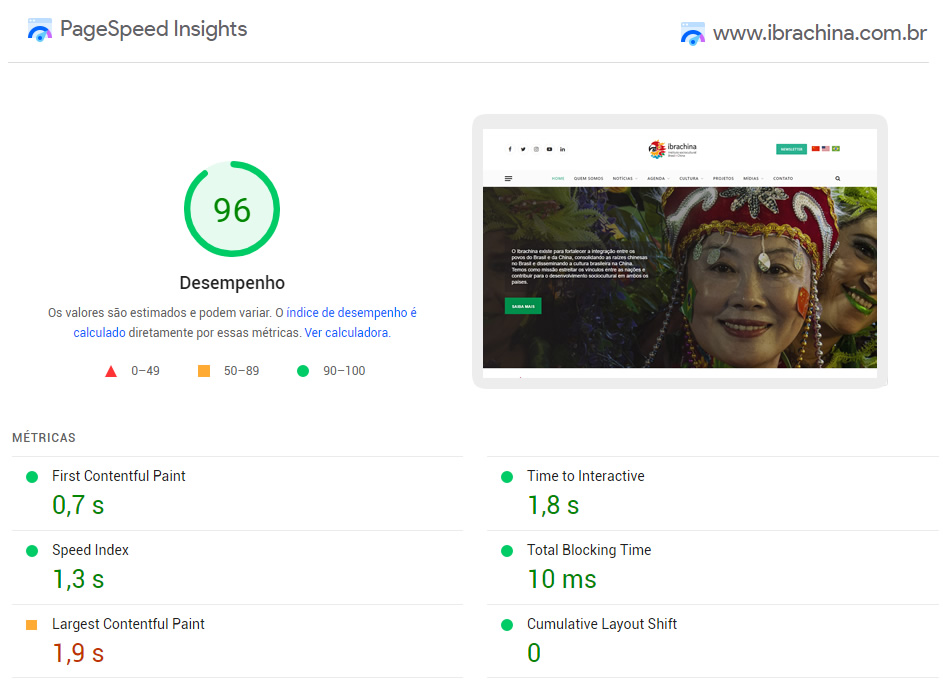Click the Twitter icon in the site preview
The width and height of the screenshot is (943, 686).
pos(523,149)
